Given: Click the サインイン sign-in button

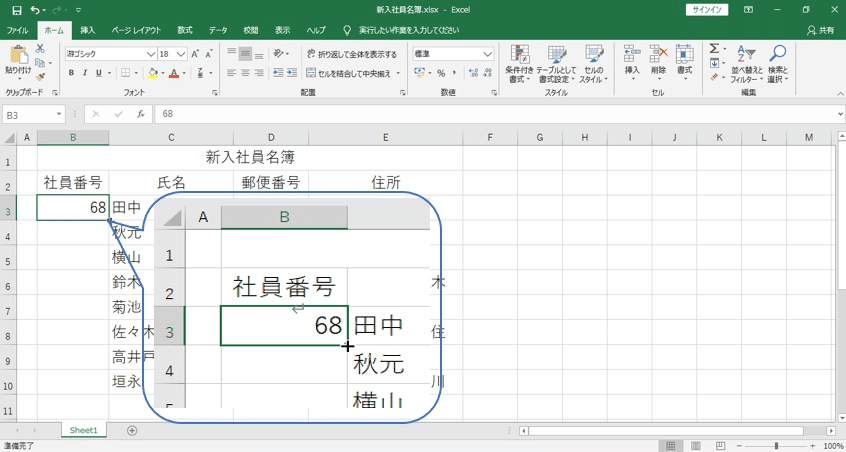Looking at the screenshot, I should click(707, 10).
